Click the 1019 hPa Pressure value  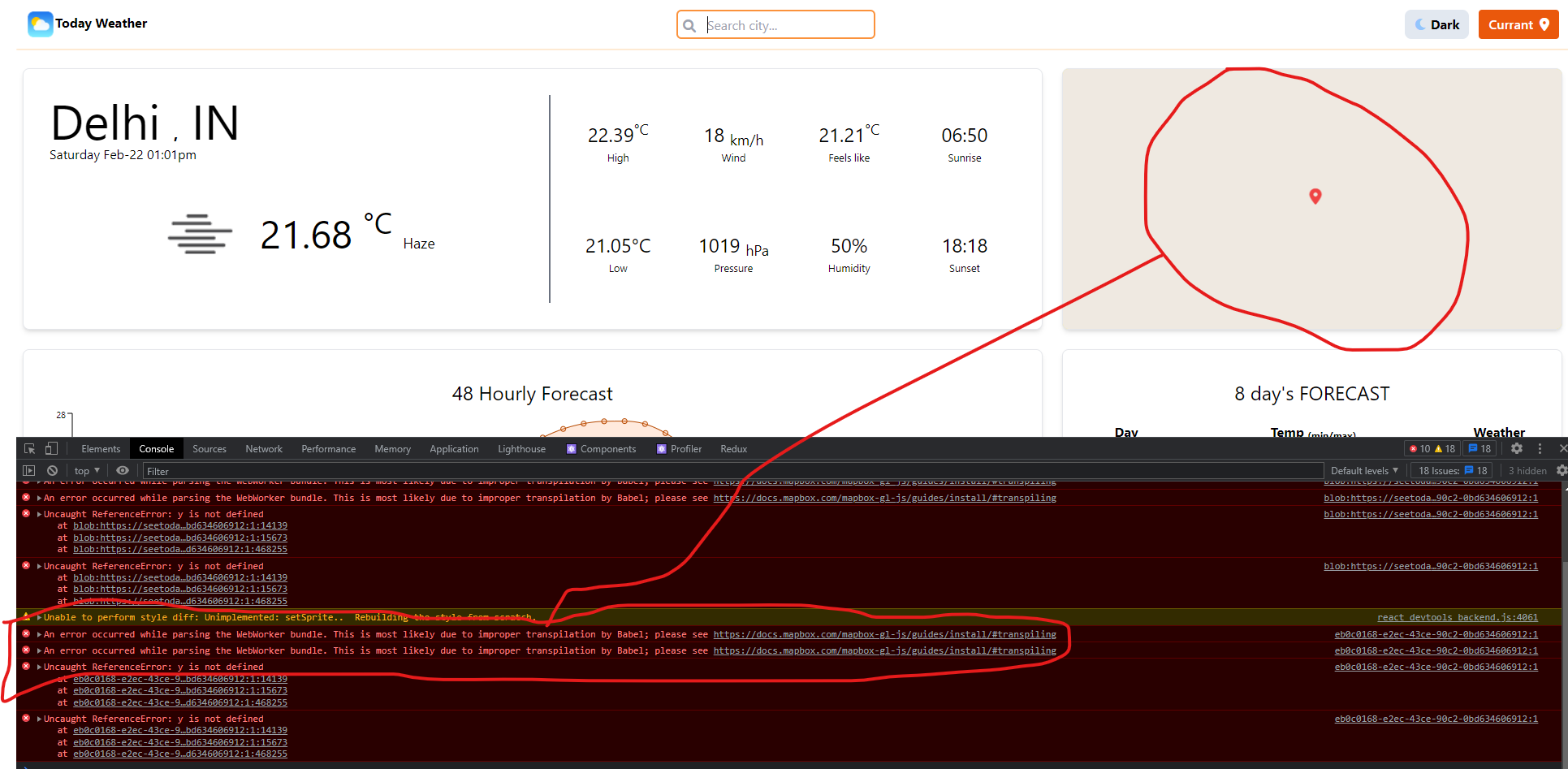733,247
